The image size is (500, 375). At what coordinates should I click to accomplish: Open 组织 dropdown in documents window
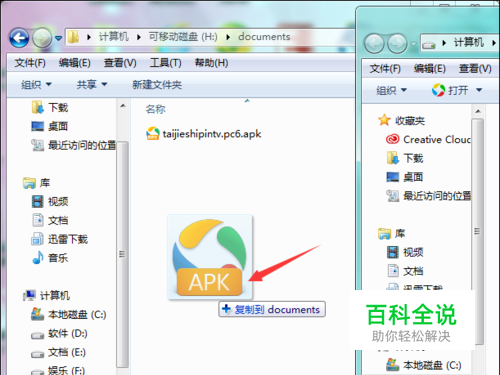[x=36, y=84]
